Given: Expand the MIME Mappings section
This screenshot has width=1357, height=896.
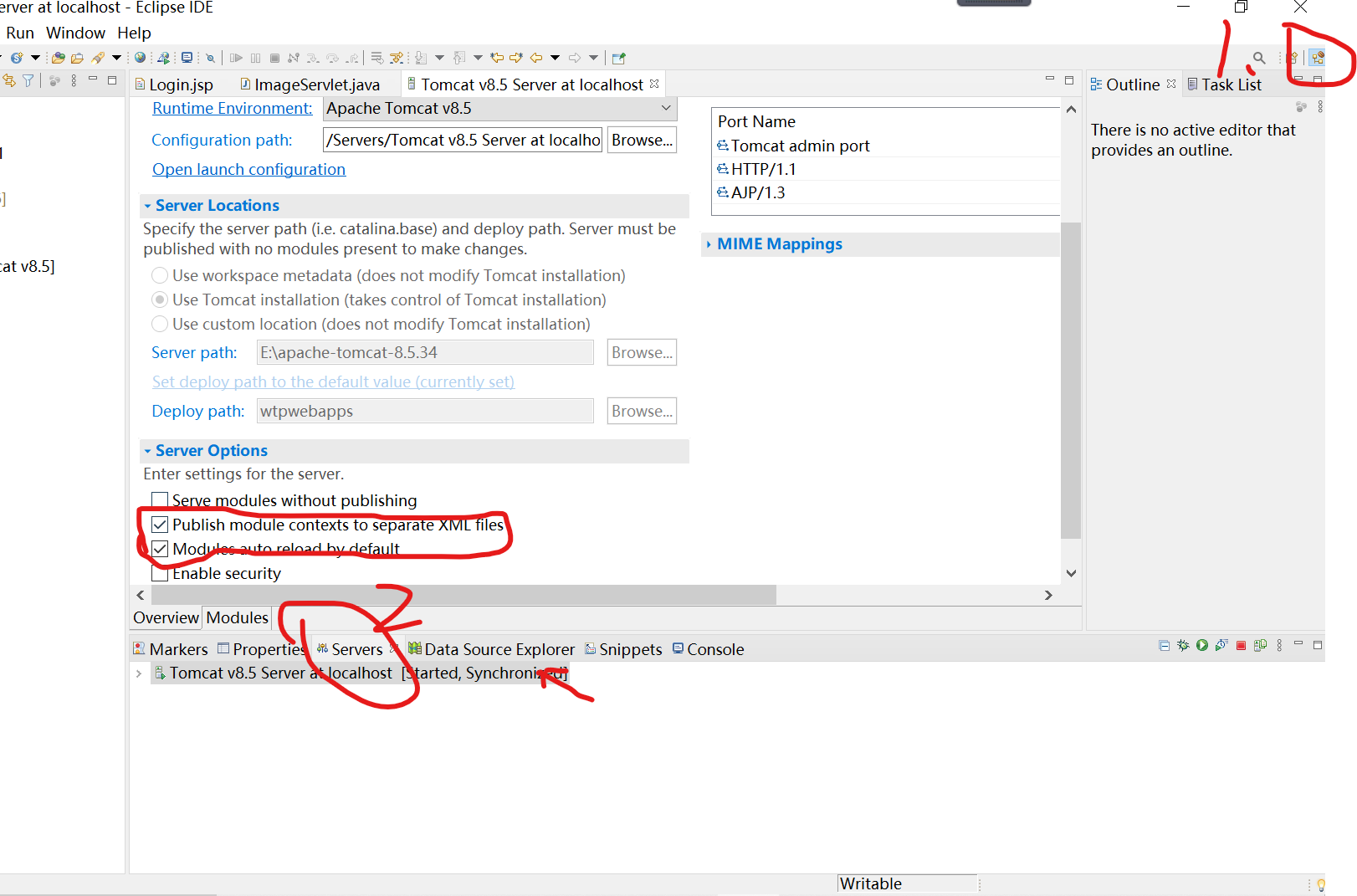Looking at the screenshot, I should pos(709,244).
